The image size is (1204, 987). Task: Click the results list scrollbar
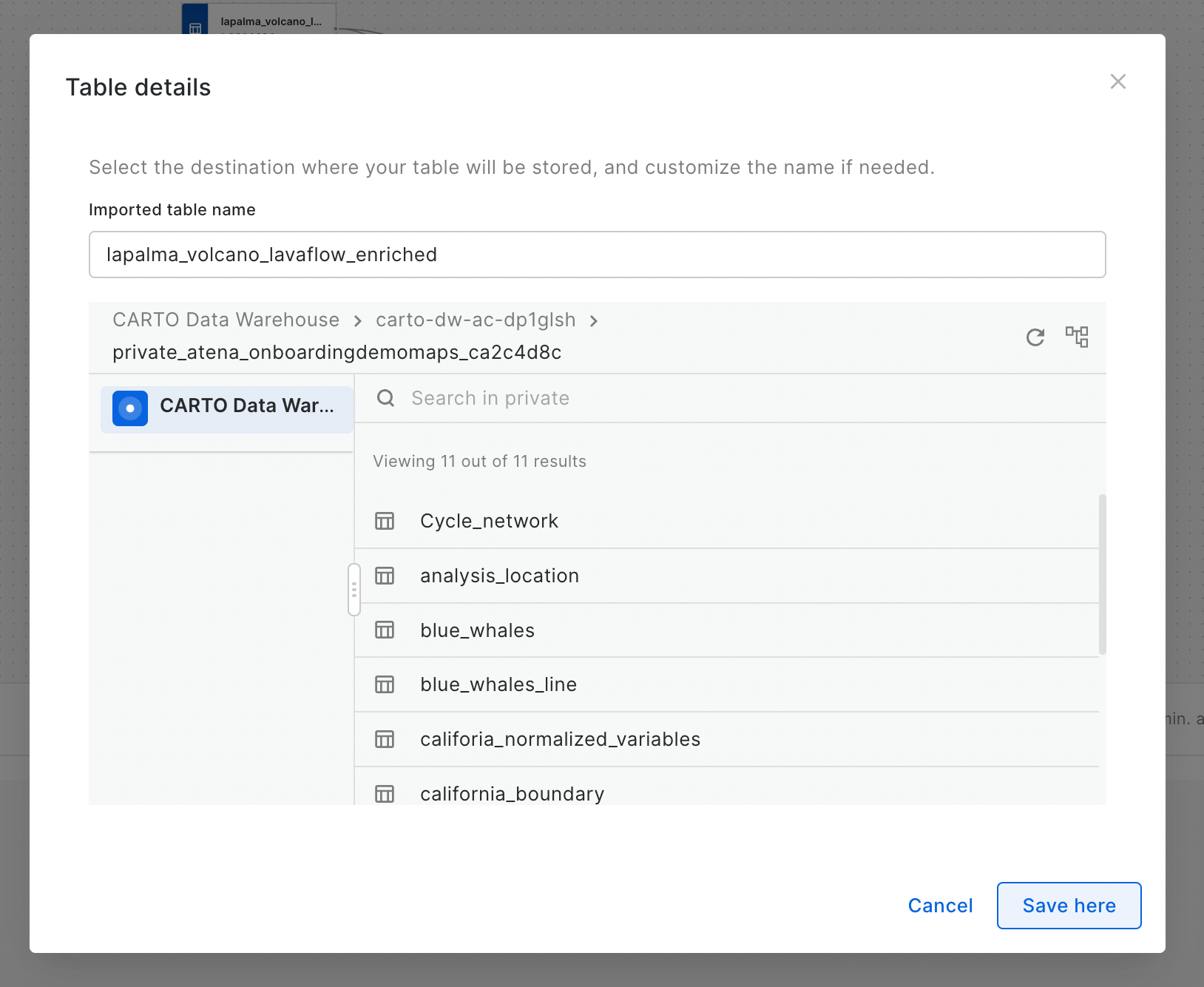click(x=1102, y=575)
